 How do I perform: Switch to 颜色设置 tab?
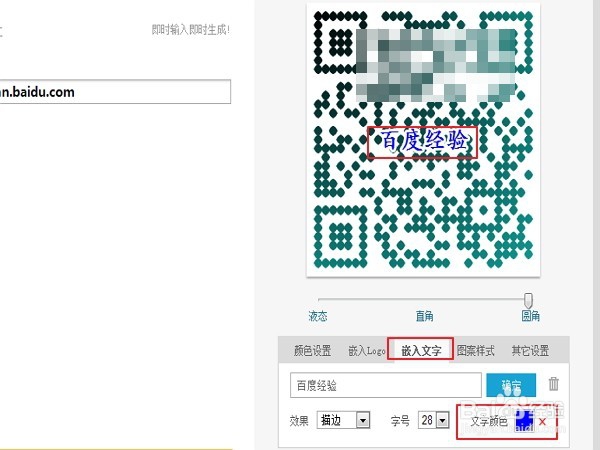click(312, 351)
